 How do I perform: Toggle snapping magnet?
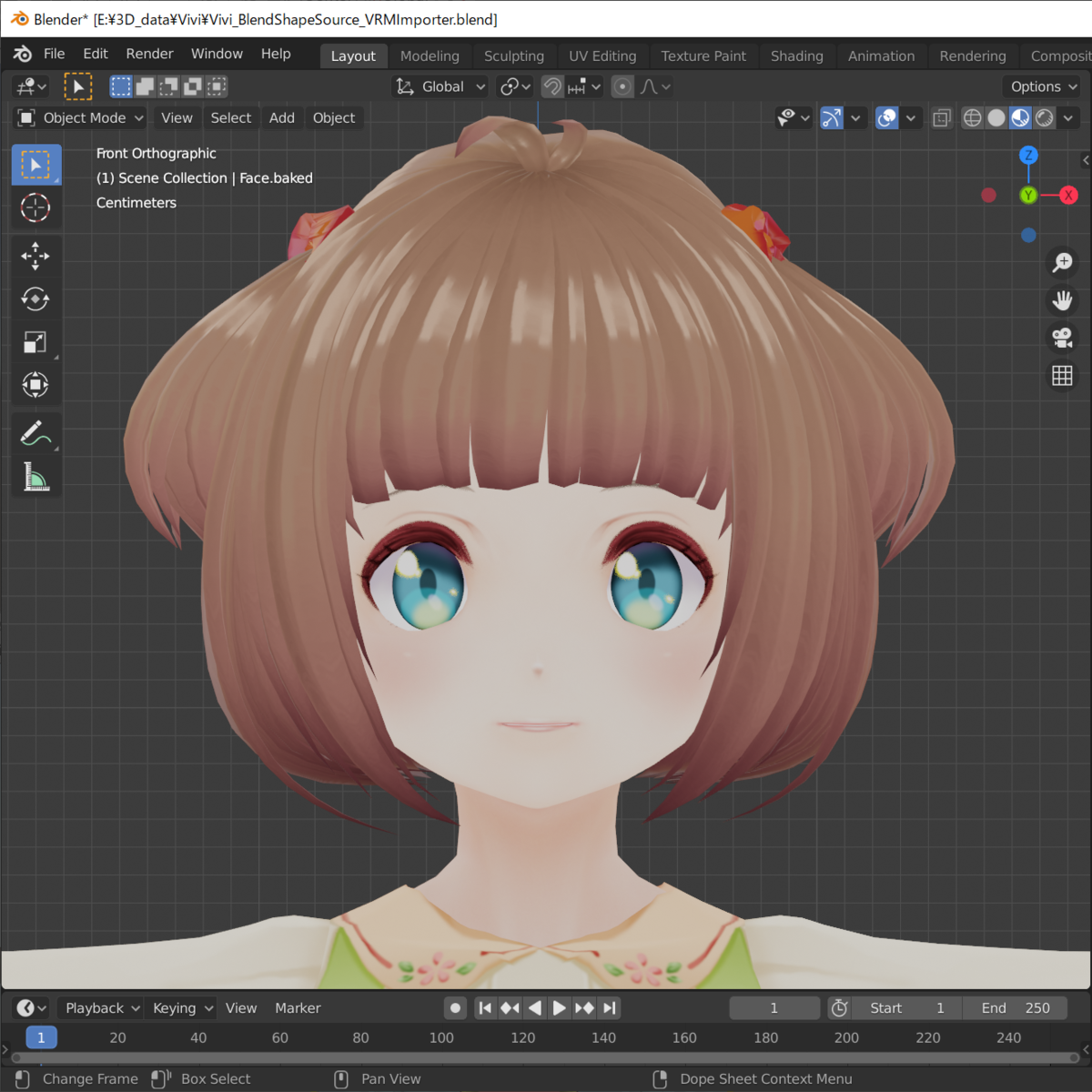[x=552, y=86]
